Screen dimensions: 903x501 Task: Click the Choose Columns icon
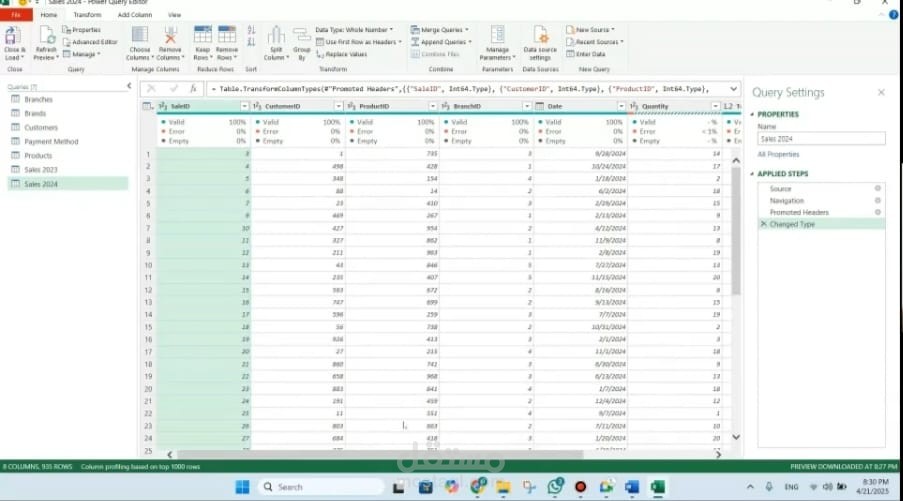[139, 35]
